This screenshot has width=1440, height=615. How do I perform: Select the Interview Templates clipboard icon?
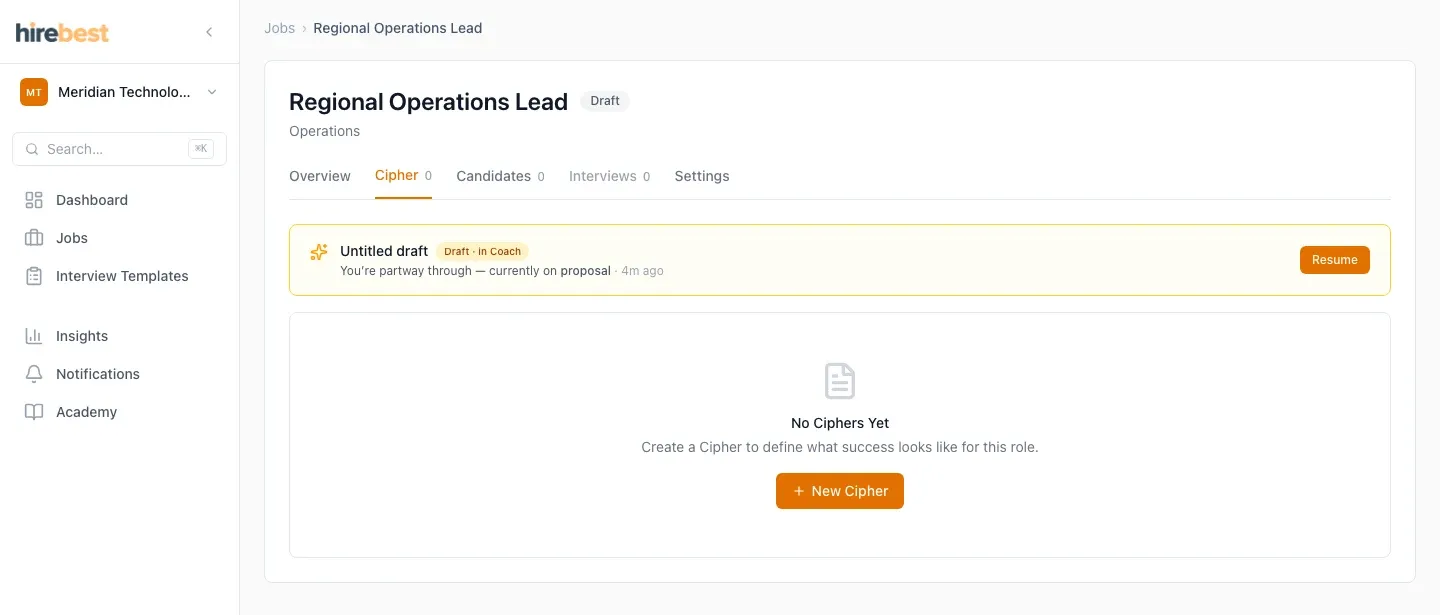(x=34, y=276)
